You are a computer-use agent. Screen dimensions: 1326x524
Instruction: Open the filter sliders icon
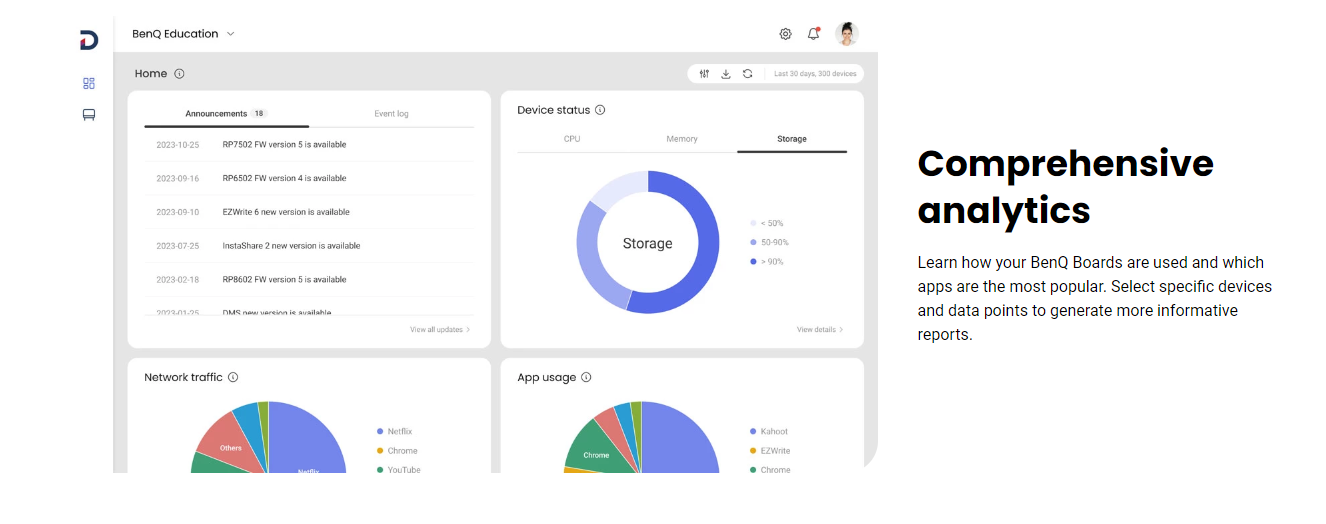point(704,74)
